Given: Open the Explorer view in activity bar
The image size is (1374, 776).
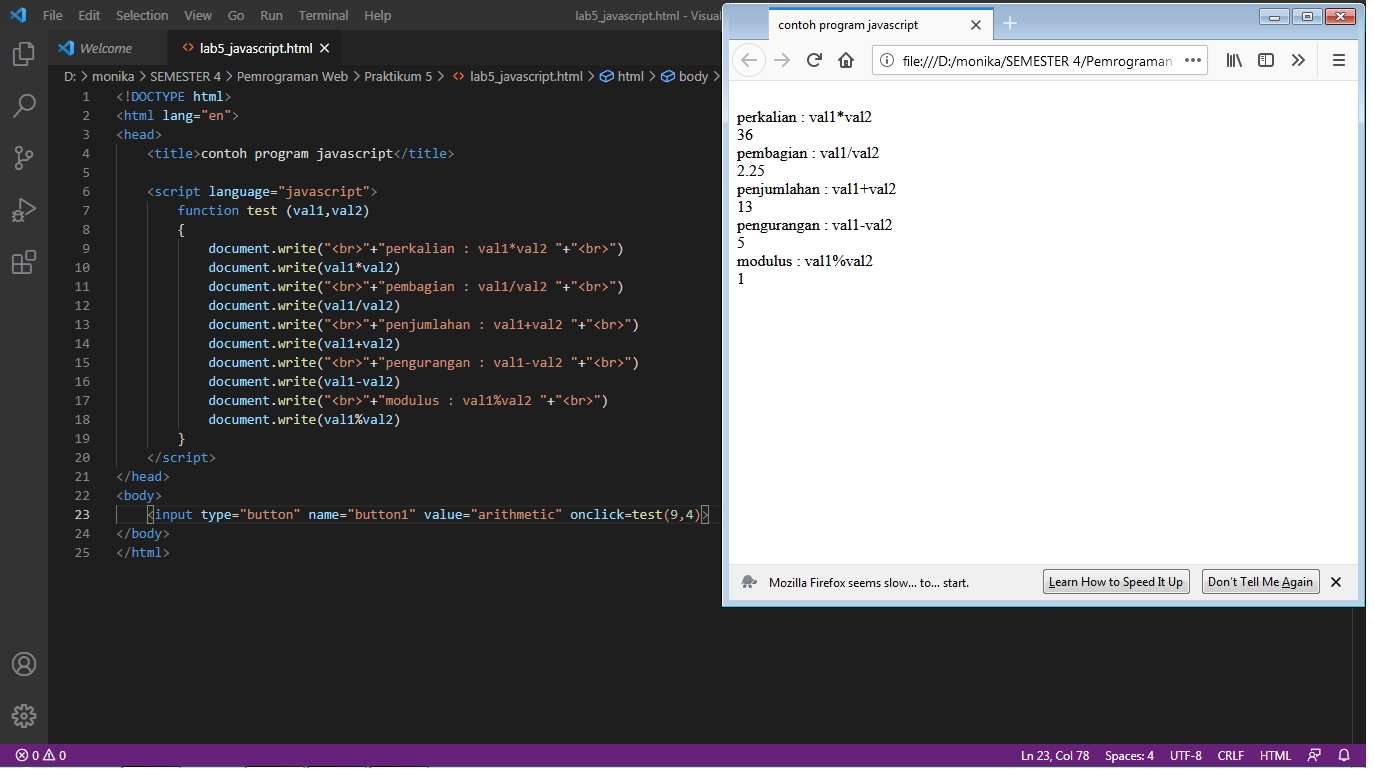Looking at the screenshot, I should click(24, 54).
